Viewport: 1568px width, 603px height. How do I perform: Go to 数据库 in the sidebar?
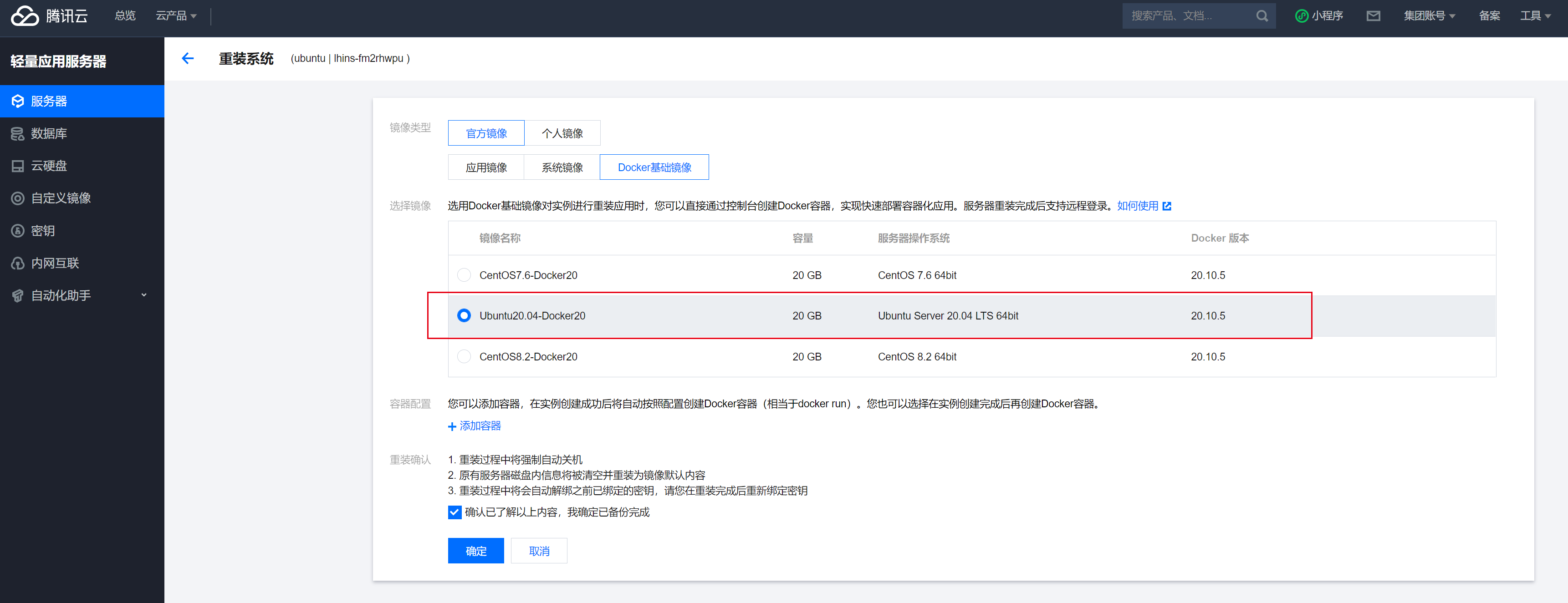tap(82, 133)
